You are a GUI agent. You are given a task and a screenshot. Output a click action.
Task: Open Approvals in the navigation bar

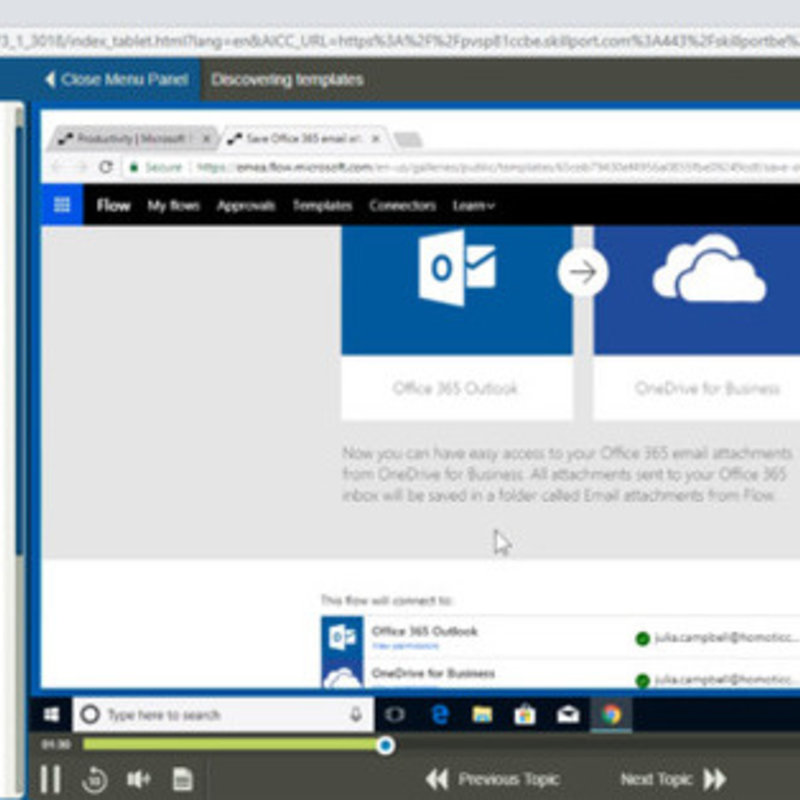coord(246,206)
